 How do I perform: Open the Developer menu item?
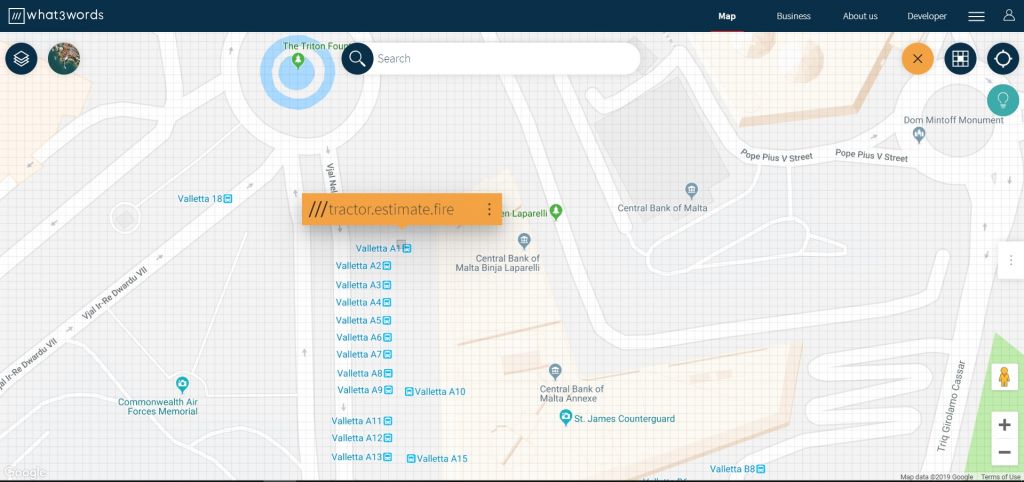click(x=927, y=16)
